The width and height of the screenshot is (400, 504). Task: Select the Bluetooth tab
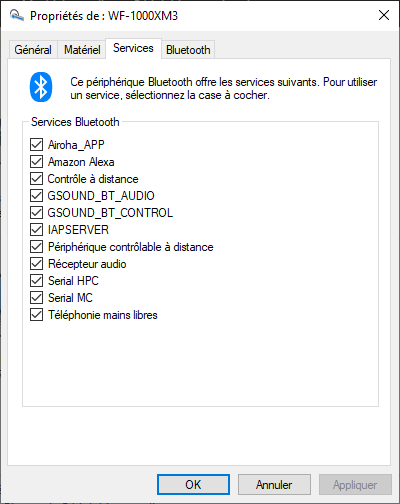(188, 50)
